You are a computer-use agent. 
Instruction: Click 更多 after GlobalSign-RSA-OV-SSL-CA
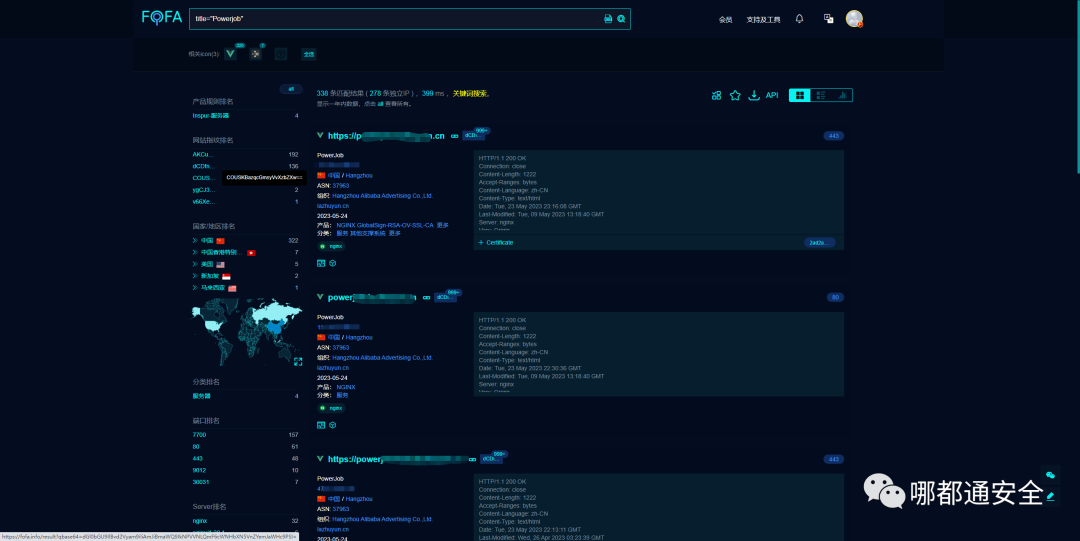click(443, 225)
